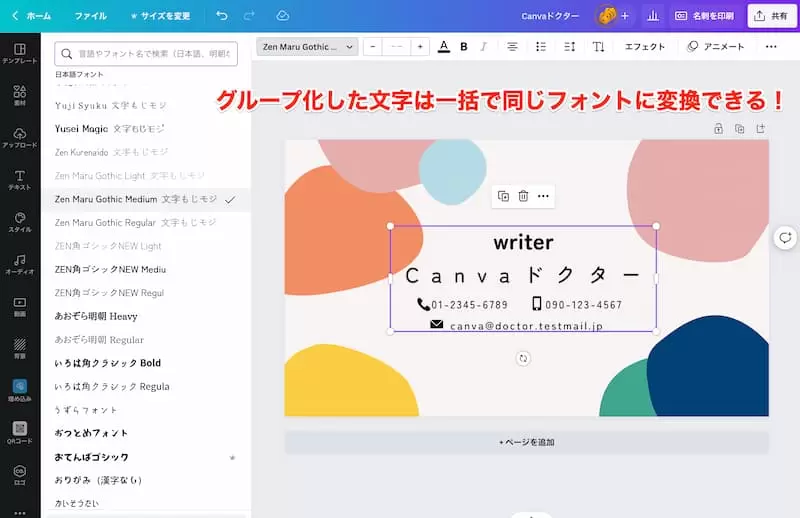Open the サイズを変更 resize menu
Image resolution: width=800 pixels, height=518 pixels.
pos(161,16)
